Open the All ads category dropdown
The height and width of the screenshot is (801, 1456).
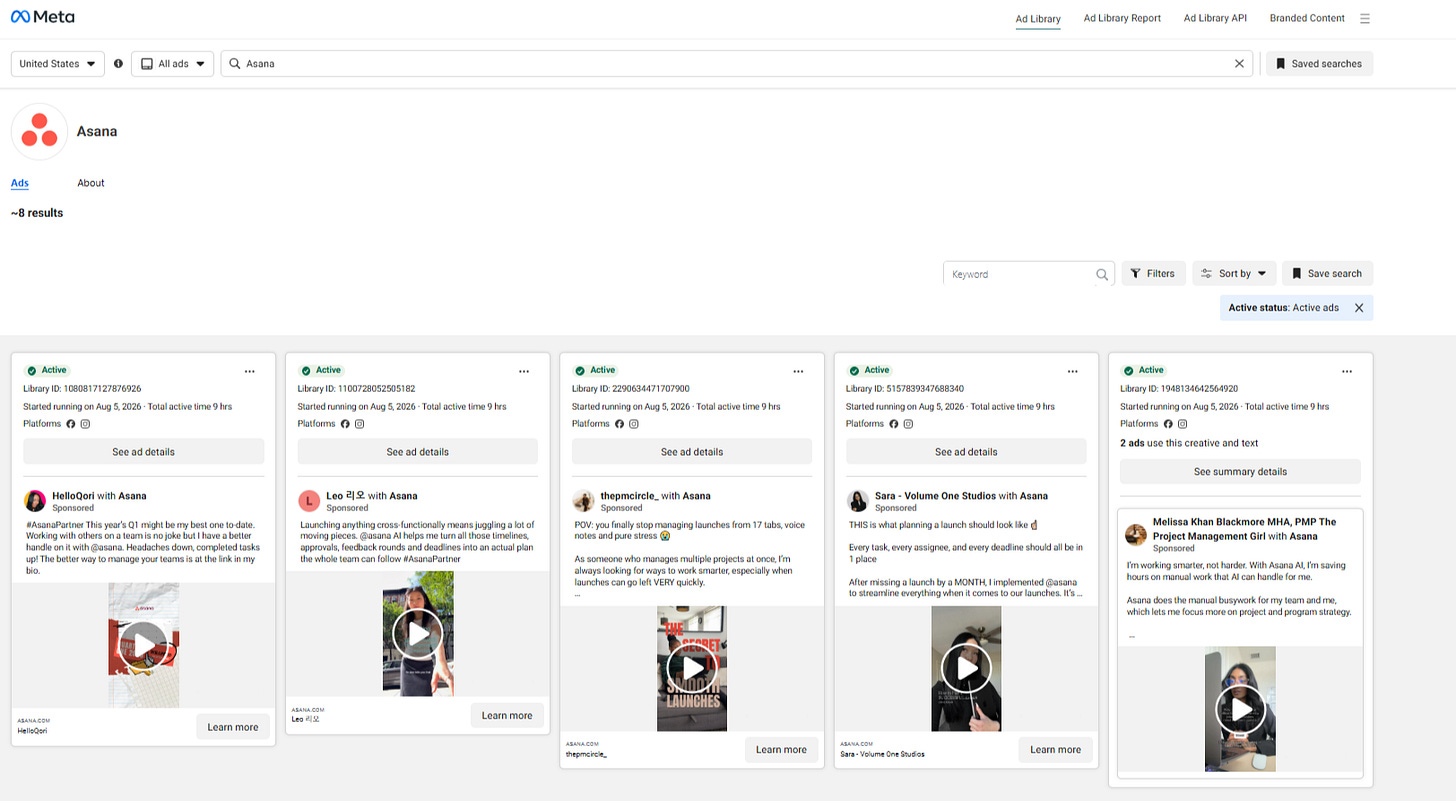tap(173, 63)
